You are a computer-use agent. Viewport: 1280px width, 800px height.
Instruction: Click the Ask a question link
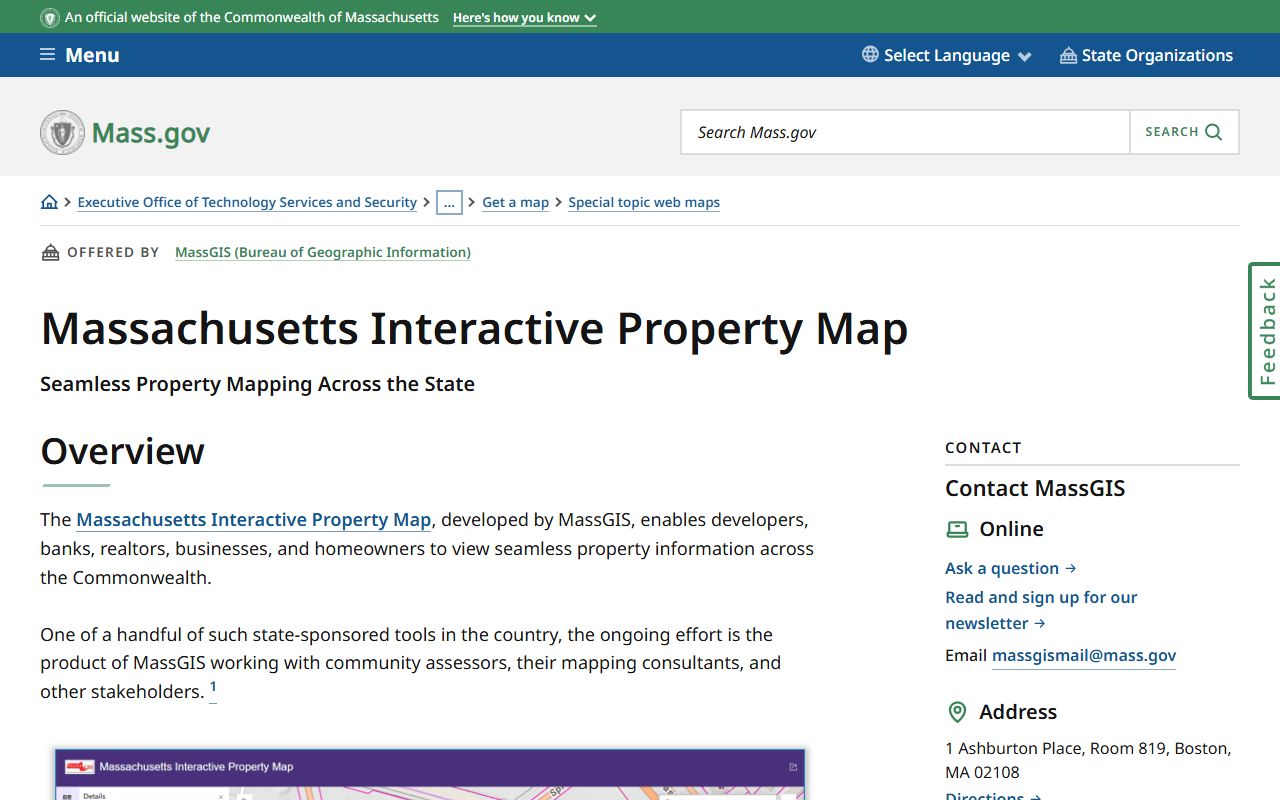(1010, 568)
